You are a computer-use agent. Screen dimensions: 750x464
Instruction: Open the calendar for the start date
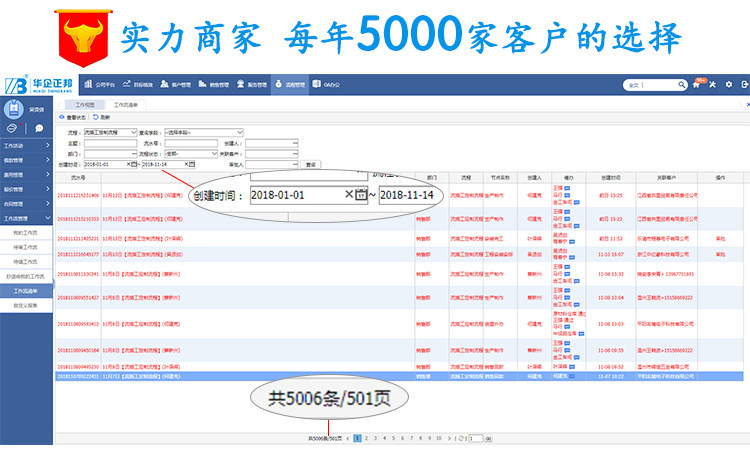pyautogui.click(x=134, y=165)
